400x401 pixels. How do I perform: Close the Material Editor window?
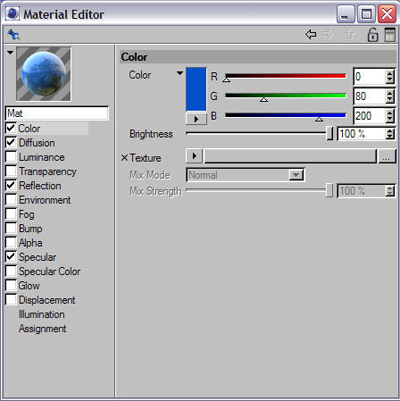[387, 14]
